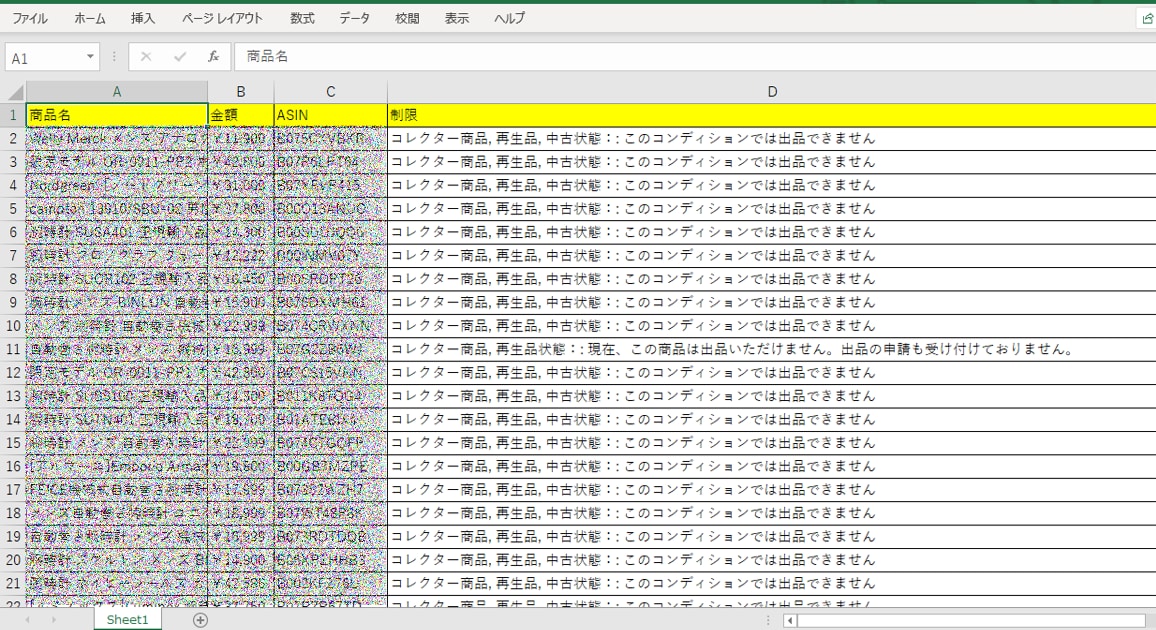
Task: Click the horizontal scrollbar left arrow
Action: coord(790,620)
